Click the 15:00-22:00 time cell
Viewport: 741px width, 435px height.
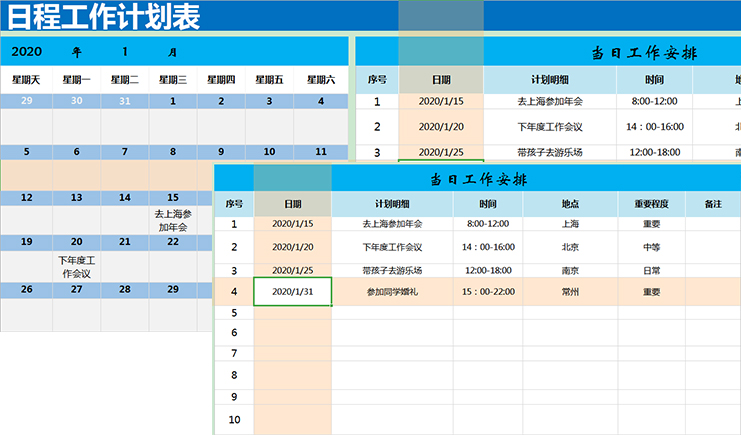click(488, 292)
